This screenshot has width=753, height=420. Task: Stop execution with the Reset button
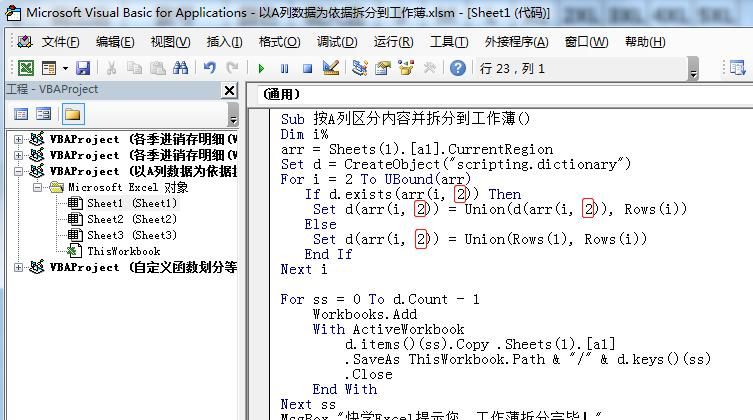307,69
